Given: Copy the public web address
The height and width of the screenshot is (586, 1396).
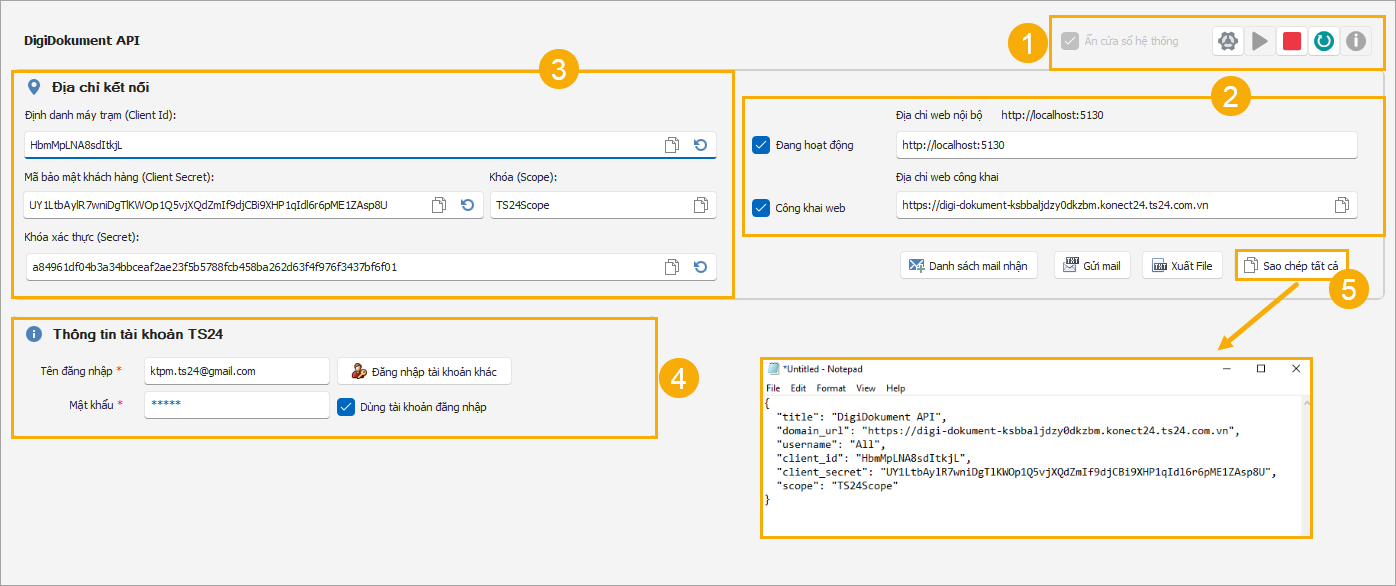Looking at the screenshot, I should [x=1342, y=205].
